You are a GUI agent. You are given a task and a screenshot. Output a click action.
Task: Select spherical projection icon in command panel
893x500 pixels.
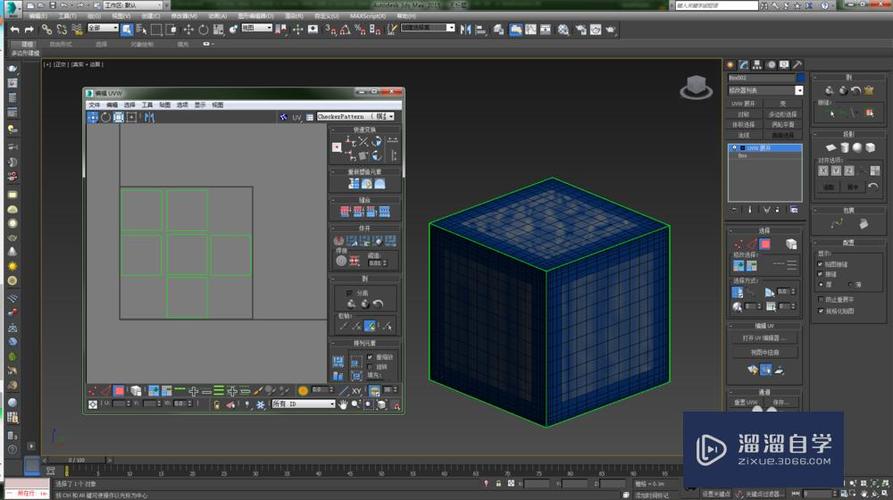point(857,147)
